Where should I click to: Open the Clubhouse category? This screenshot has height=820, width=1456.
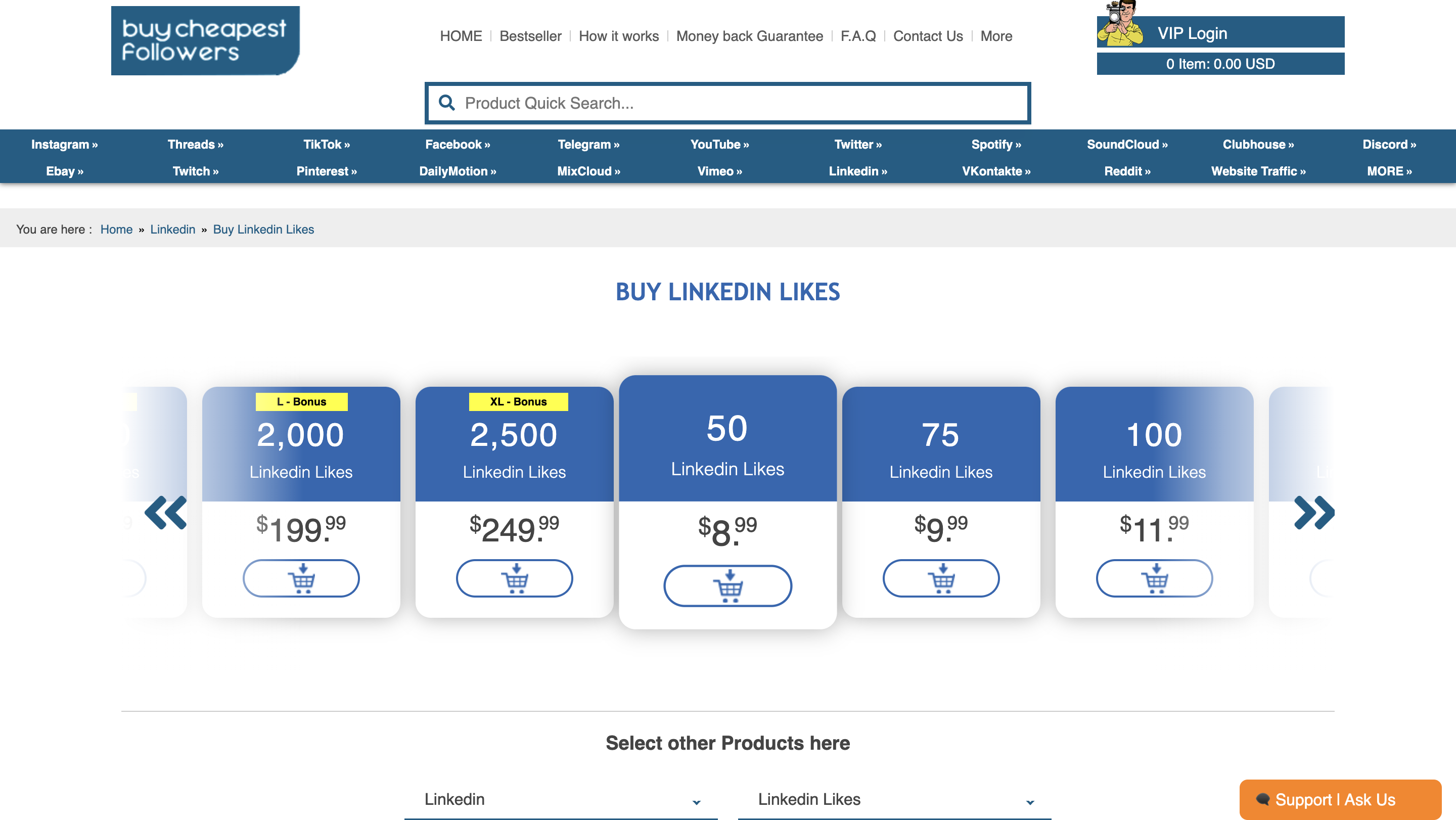pos(1258,144)
